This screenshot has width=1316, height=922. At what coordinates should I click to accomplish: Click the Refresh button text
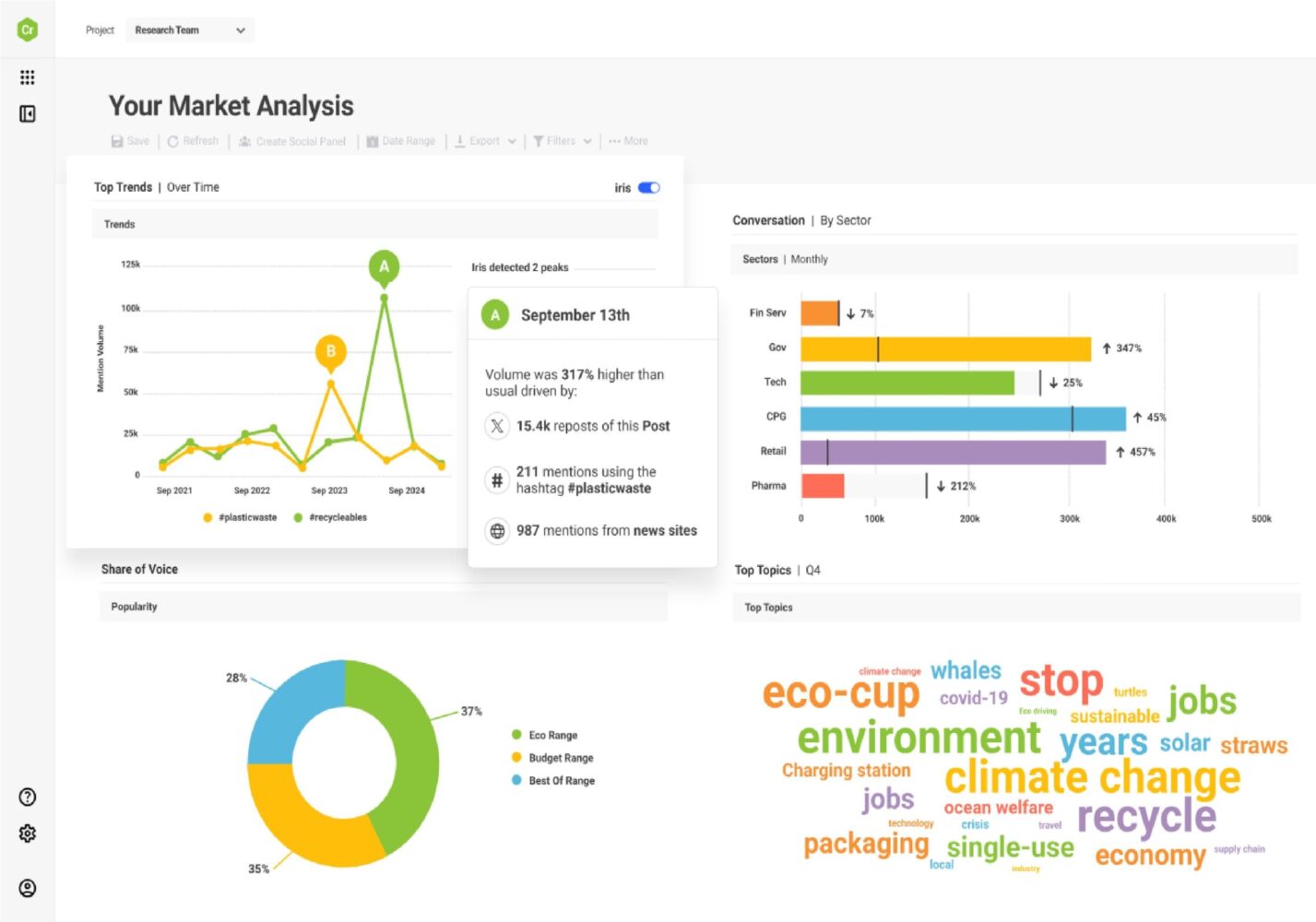pos(201,141)
